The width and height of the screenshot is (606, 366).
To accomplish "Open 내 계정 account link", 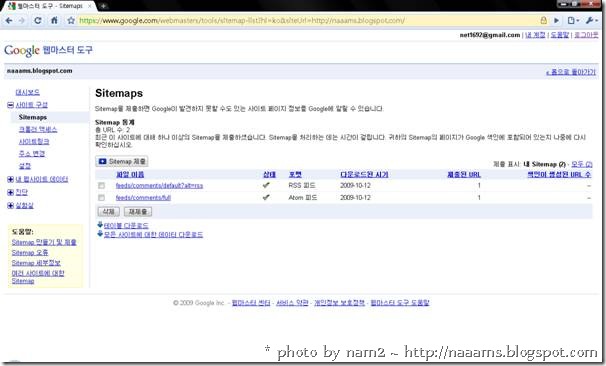I will (x=535, y=35).
